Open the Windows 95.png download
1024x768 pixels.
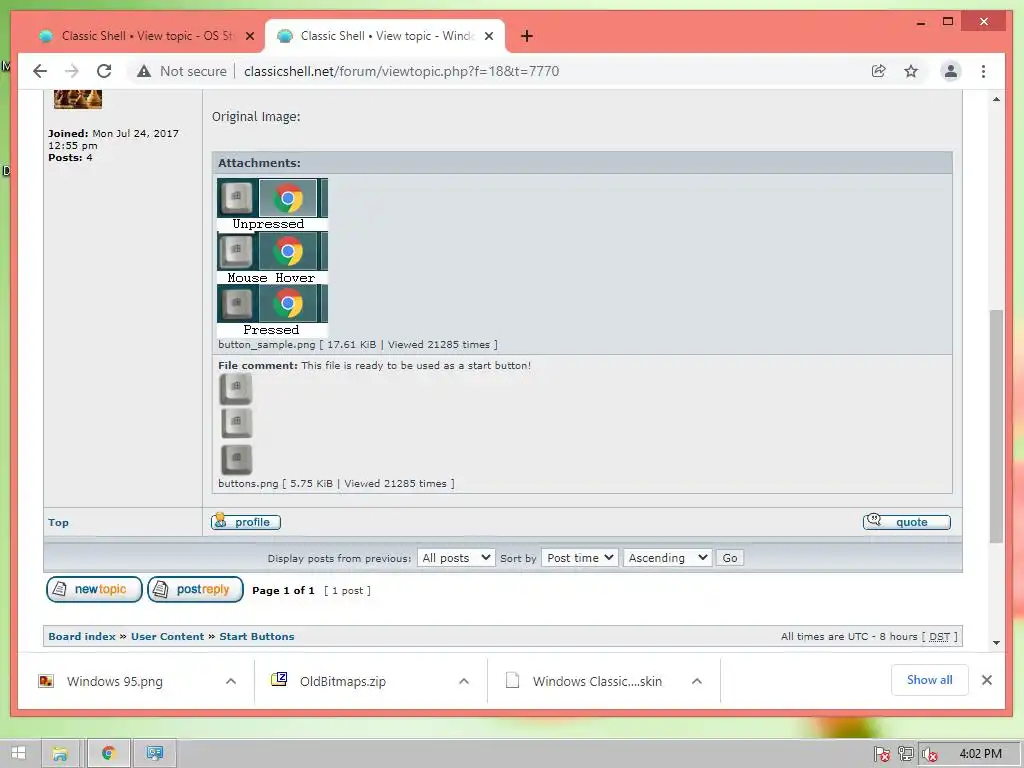[115, 681]
